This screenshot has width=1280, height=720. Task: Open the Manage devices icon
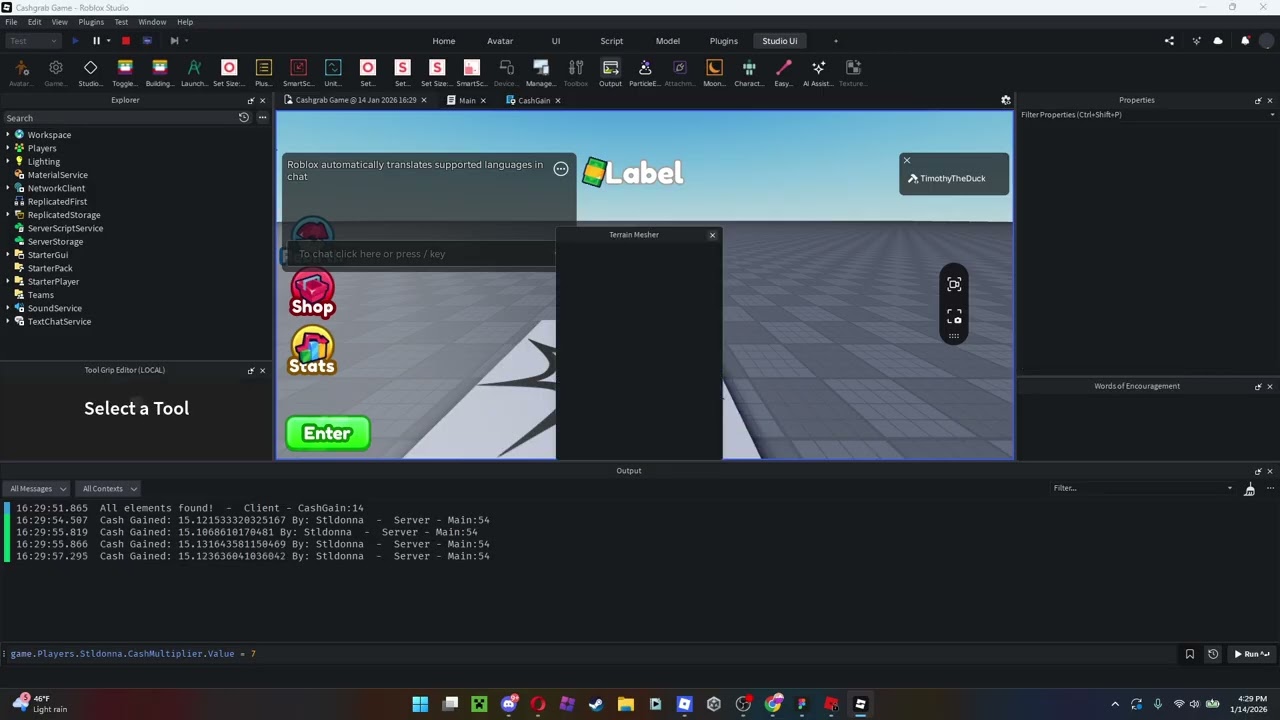point(541,73)
